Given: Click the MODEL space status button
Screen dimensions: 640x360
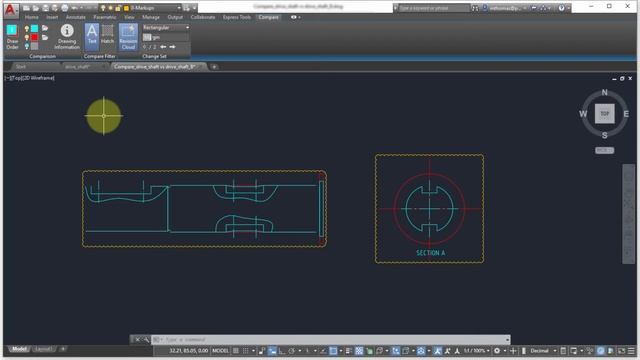Looking at the screenshot, I should click(x=220, y=351).
